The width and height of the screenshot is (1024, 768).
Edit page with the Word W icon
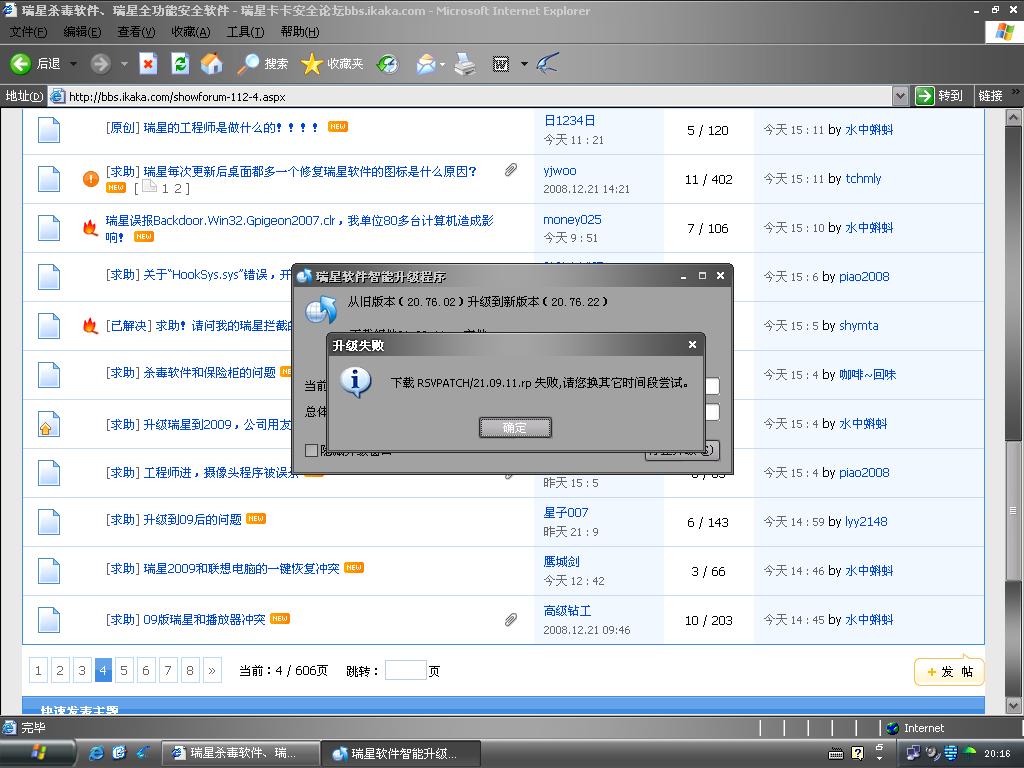click(500, 63)
